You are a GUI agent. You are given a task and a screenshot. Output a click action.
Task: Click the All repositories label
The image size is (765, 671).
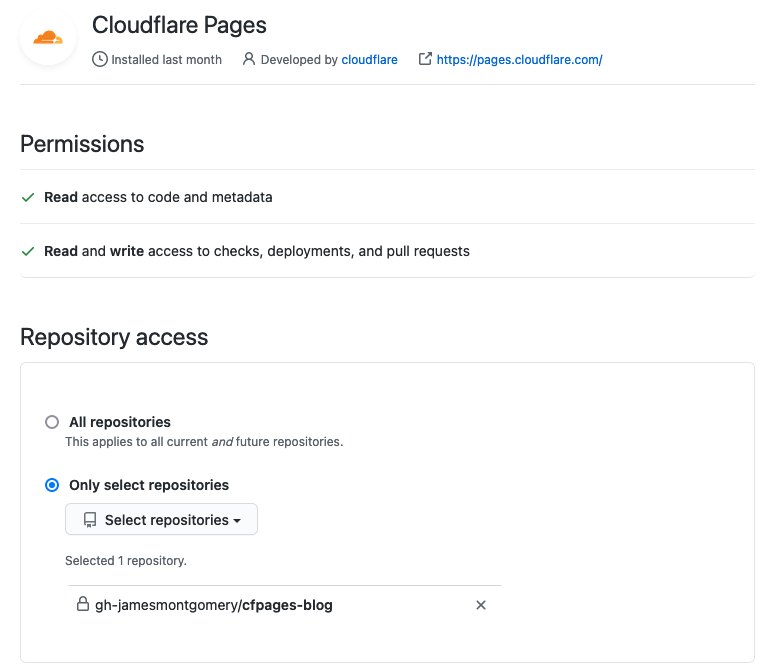[x=120, y=422]
